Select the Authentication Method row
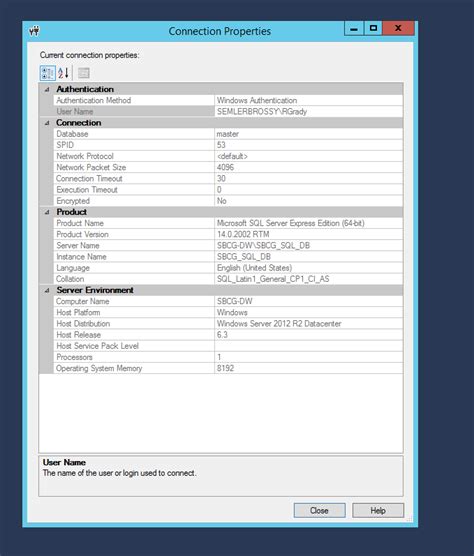 [x=228, y=100]
